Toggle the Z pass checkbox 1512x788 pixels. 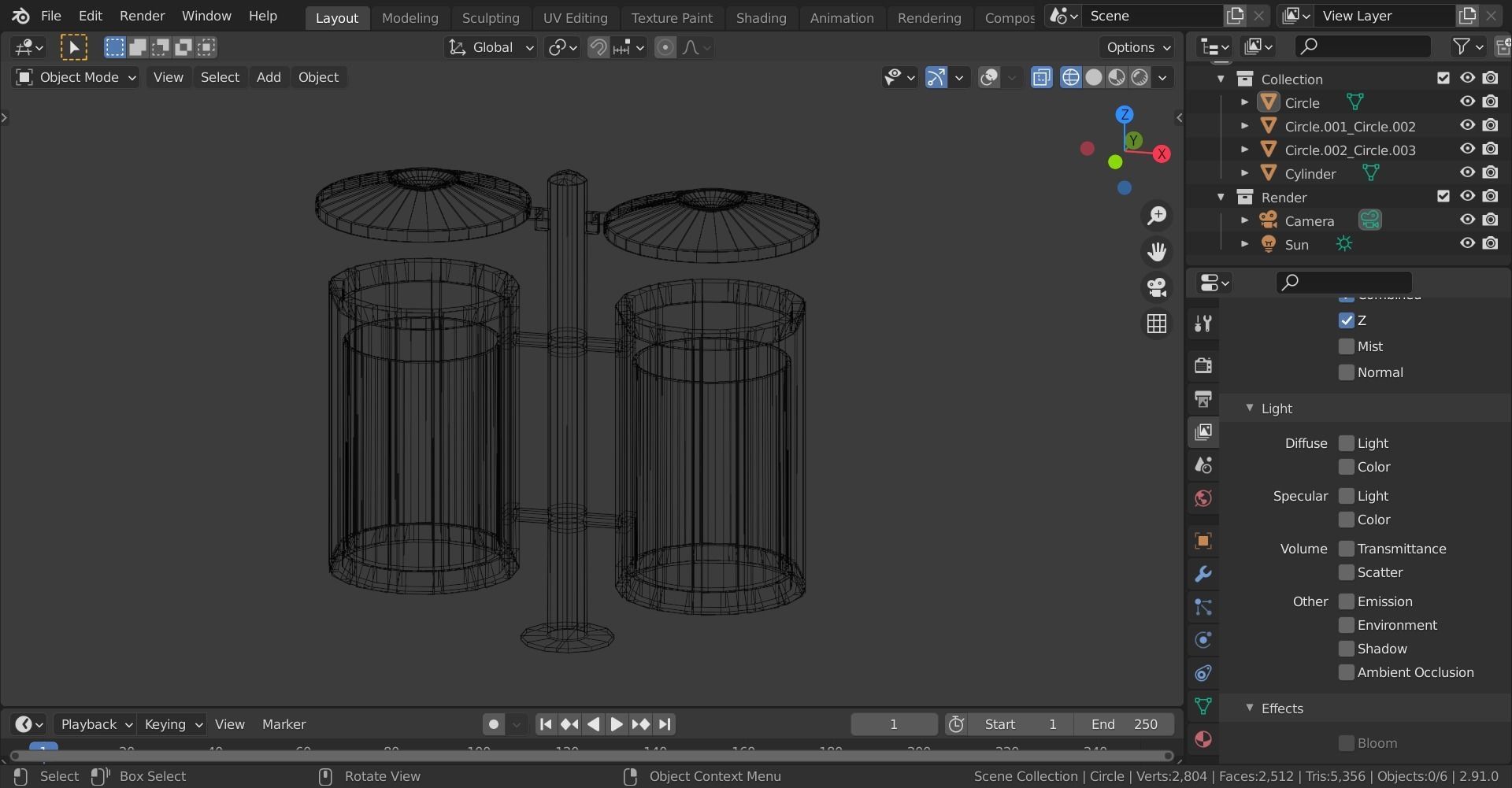pos(1346,320)
